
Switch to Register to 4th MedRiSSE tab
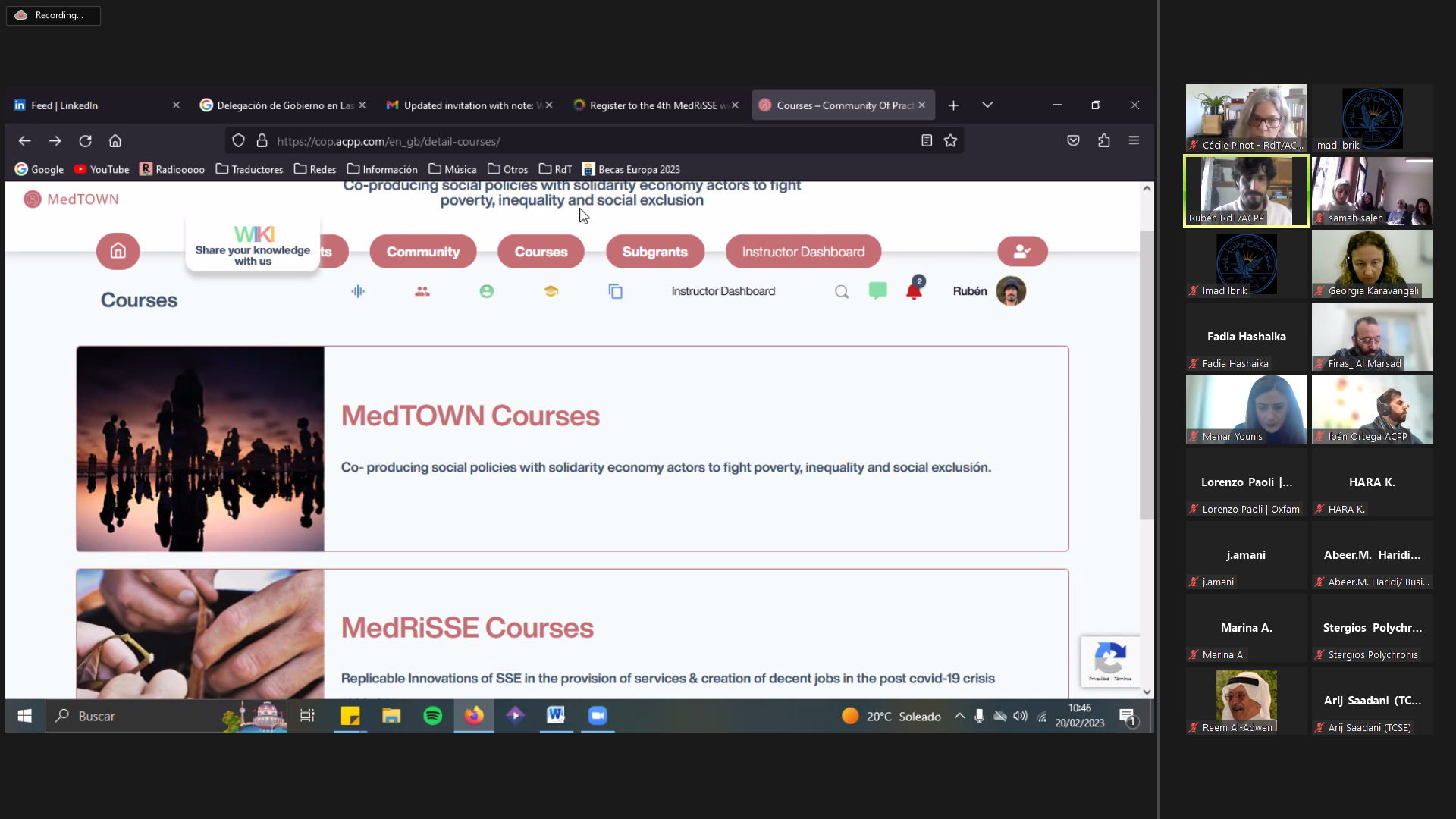point(654,105)
